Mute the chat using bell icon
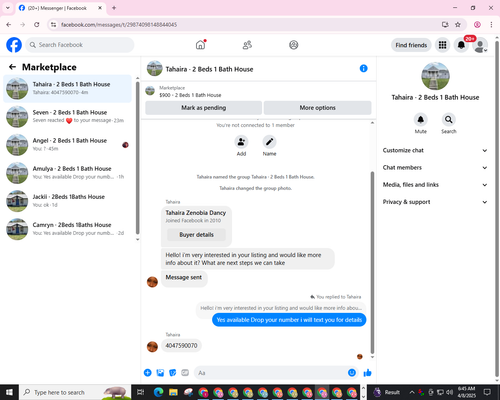Screen dimensions: 500x400 [421, 119]
